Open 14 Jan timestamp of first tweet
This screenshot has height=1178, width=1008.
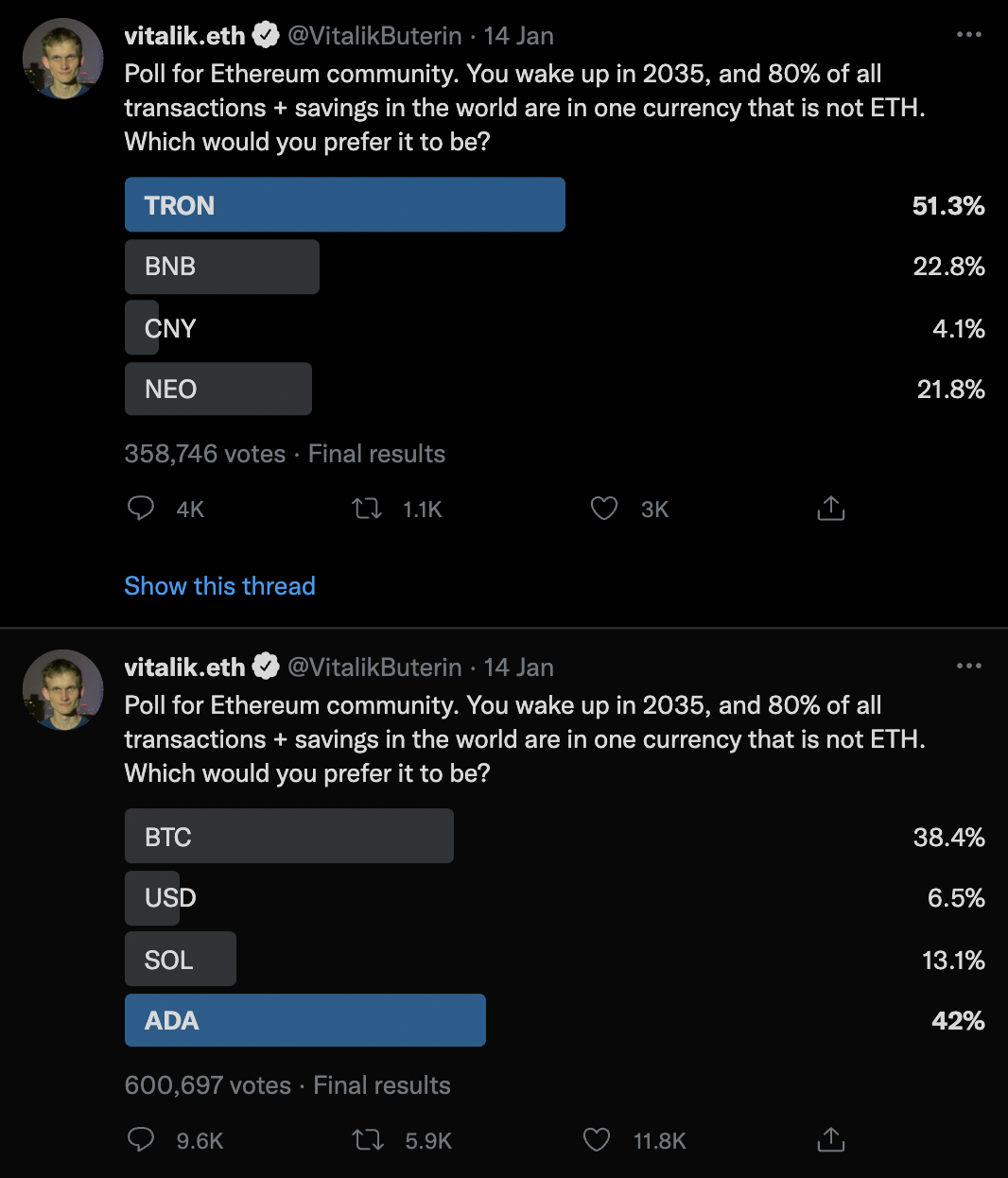coord(519,36)
